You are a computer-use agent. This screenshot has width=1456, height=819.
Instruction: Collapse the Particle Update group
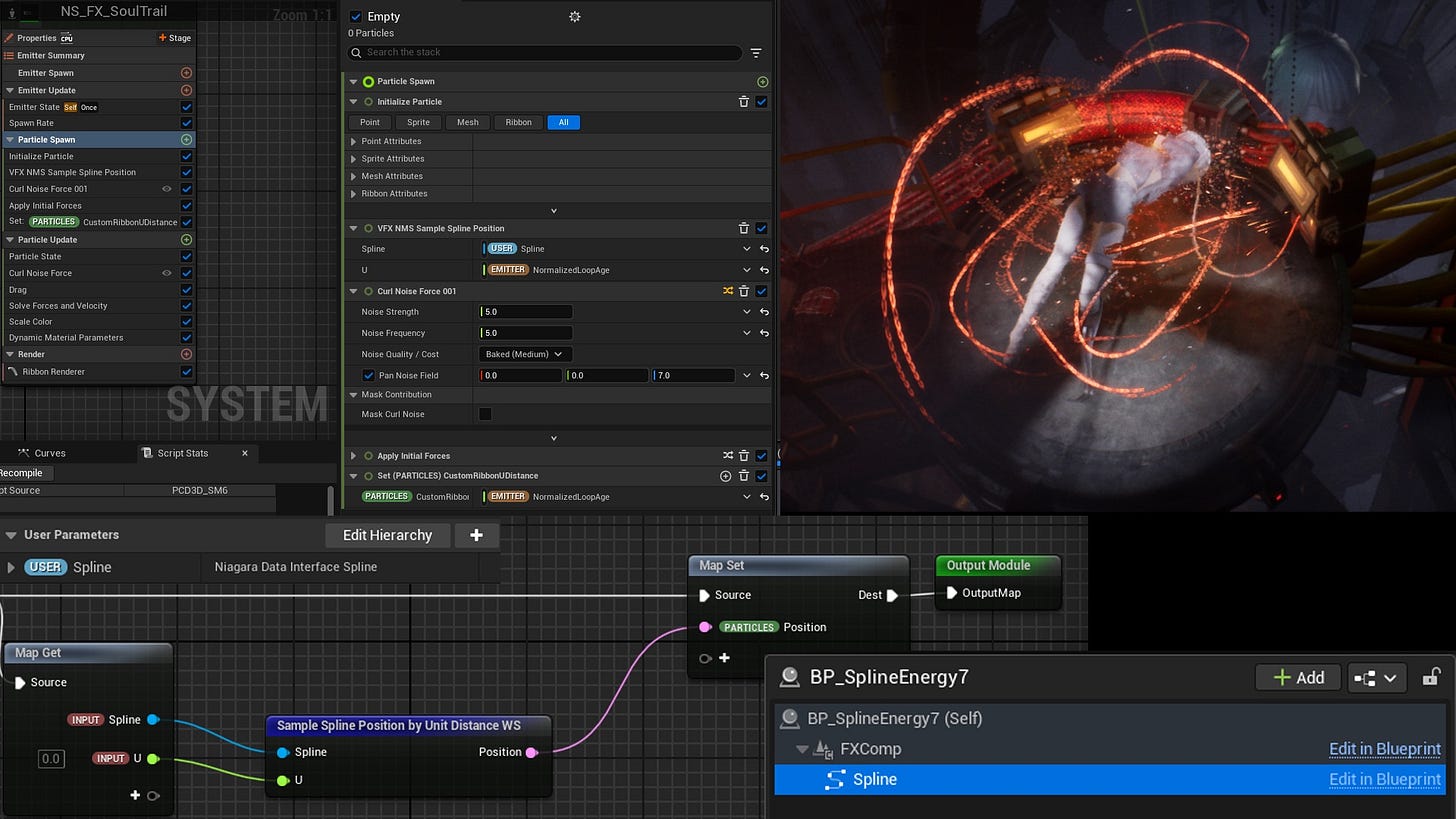coord(10,240)
